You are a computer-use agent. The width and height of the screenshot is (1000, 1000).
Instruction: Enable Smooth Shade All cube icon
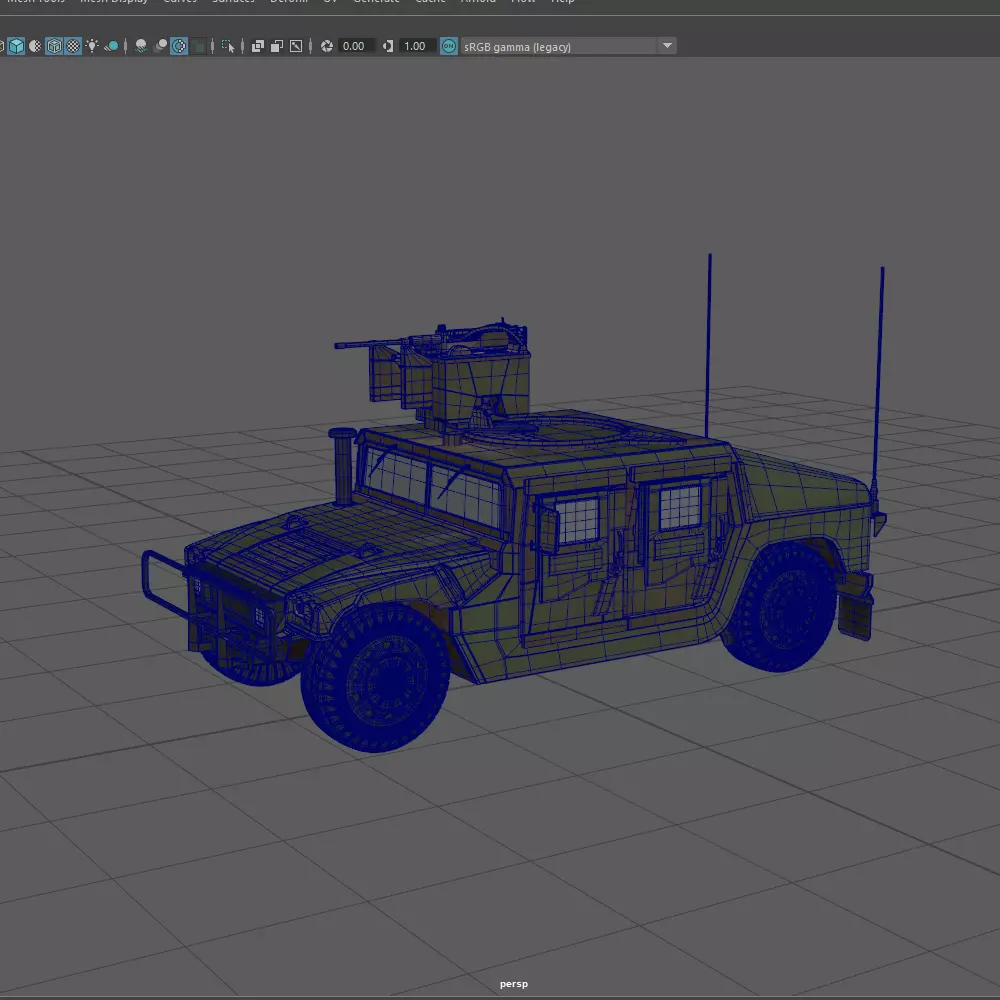coord(16,46)
